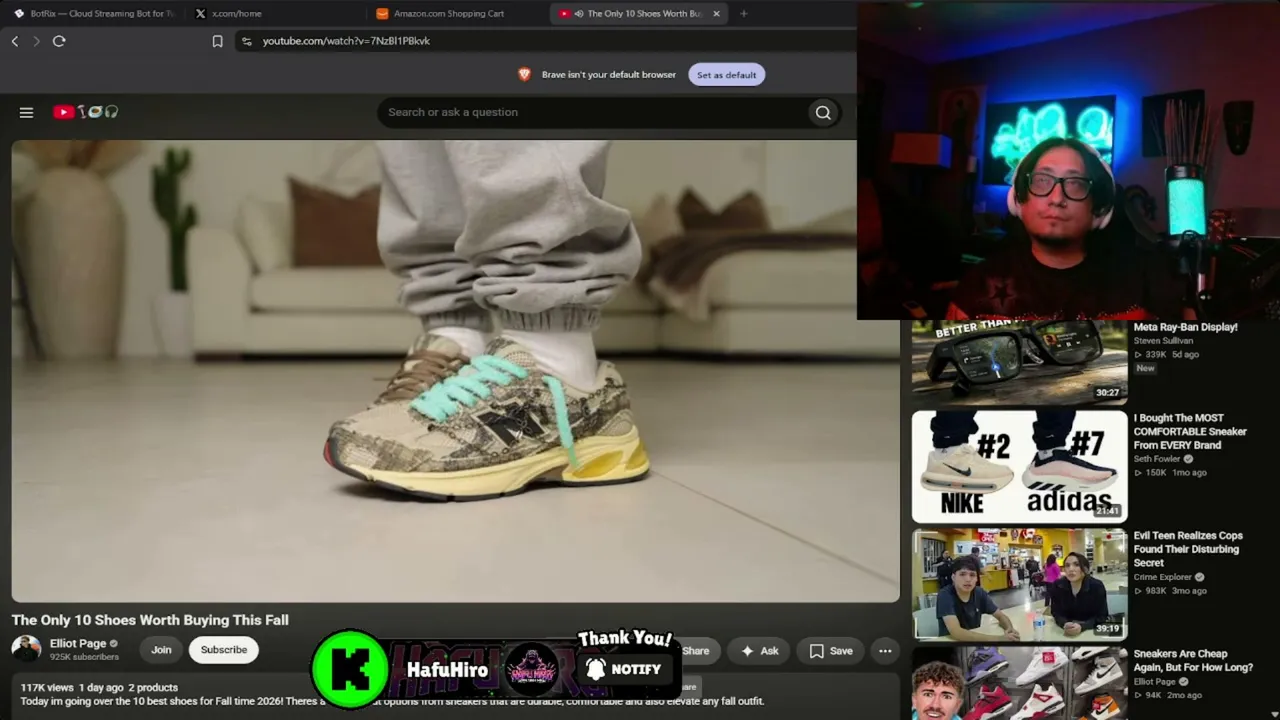The image size is (1280, 720).
Task: Open the Crime Explorer channel link
Action: [x=1162, y=577]
